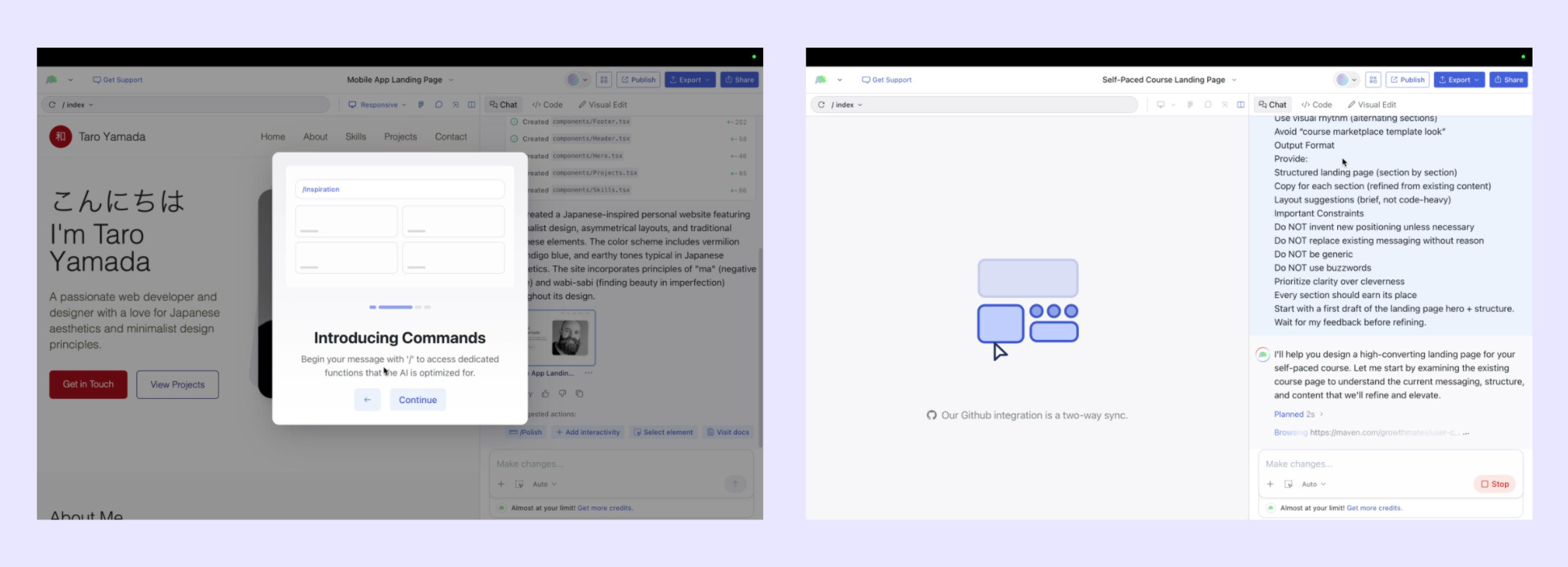Click Share button in left window
Image resolution: width=1568 pixels, height=567 pixels.
(740, 80)
